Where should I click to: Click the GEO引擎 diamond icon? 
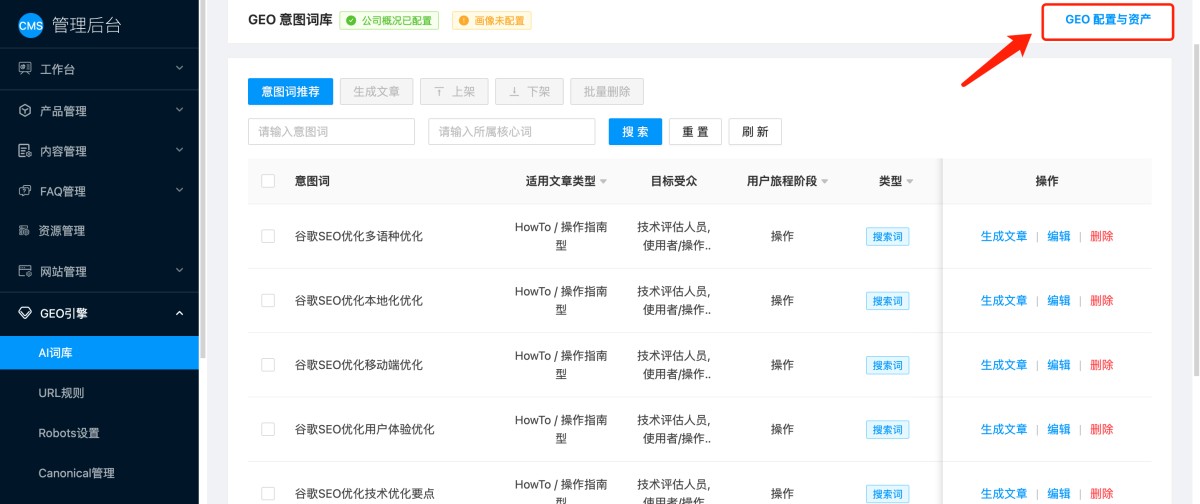[x=25, y=313]
